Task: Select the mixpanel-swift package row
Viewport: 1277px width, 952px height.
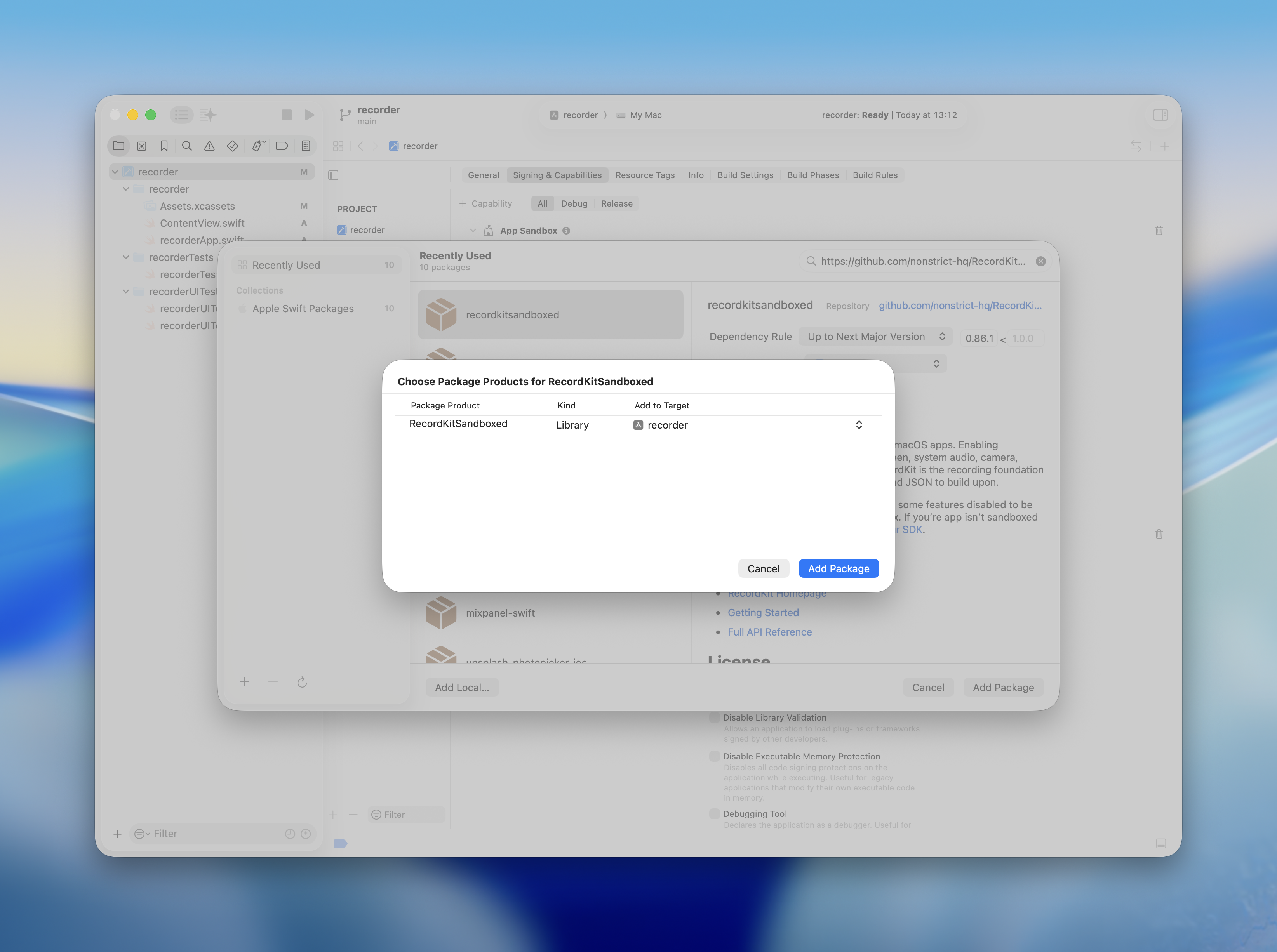Action: (x=551, y=613)
